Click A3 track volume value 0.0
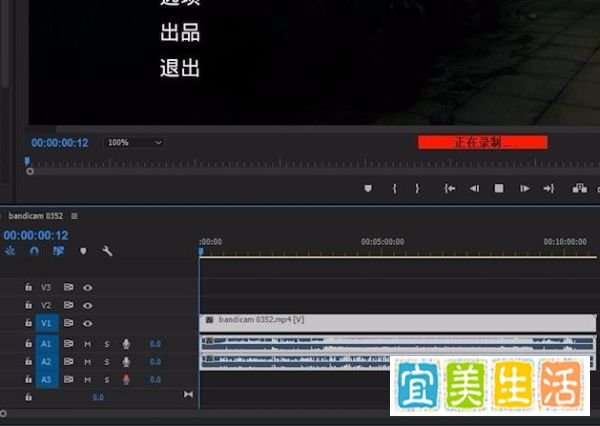This screenshot has width=600, height=426. click(x=155, y=380)
